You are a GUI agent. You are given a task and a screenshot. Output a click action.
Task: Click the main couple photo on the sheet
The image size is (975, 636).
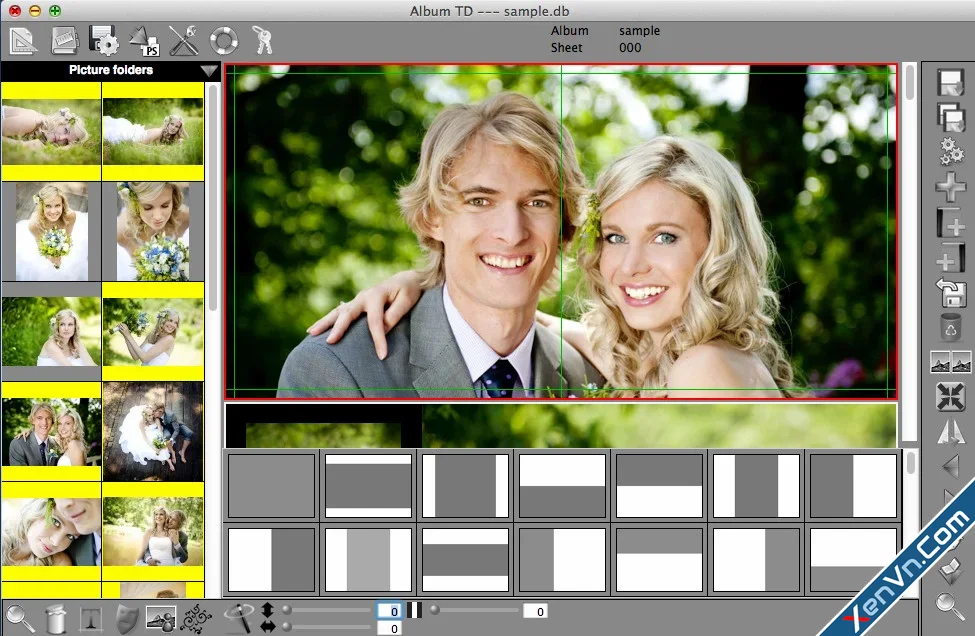[560, 231]
